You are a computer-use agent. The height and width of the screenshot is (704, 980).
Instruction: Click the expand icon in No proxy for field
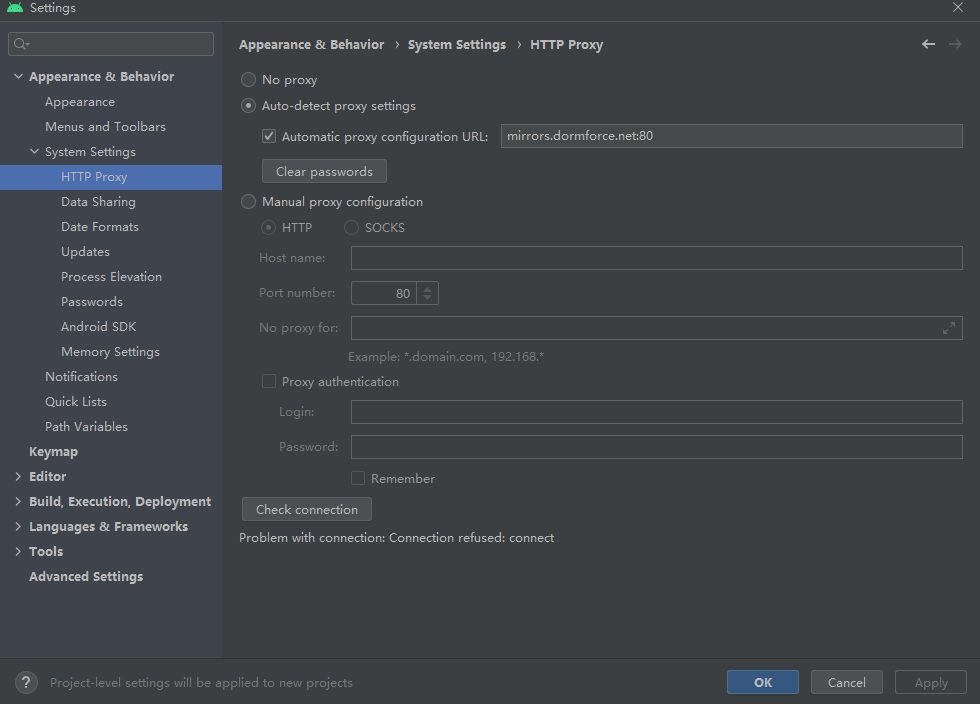(949, 328)
